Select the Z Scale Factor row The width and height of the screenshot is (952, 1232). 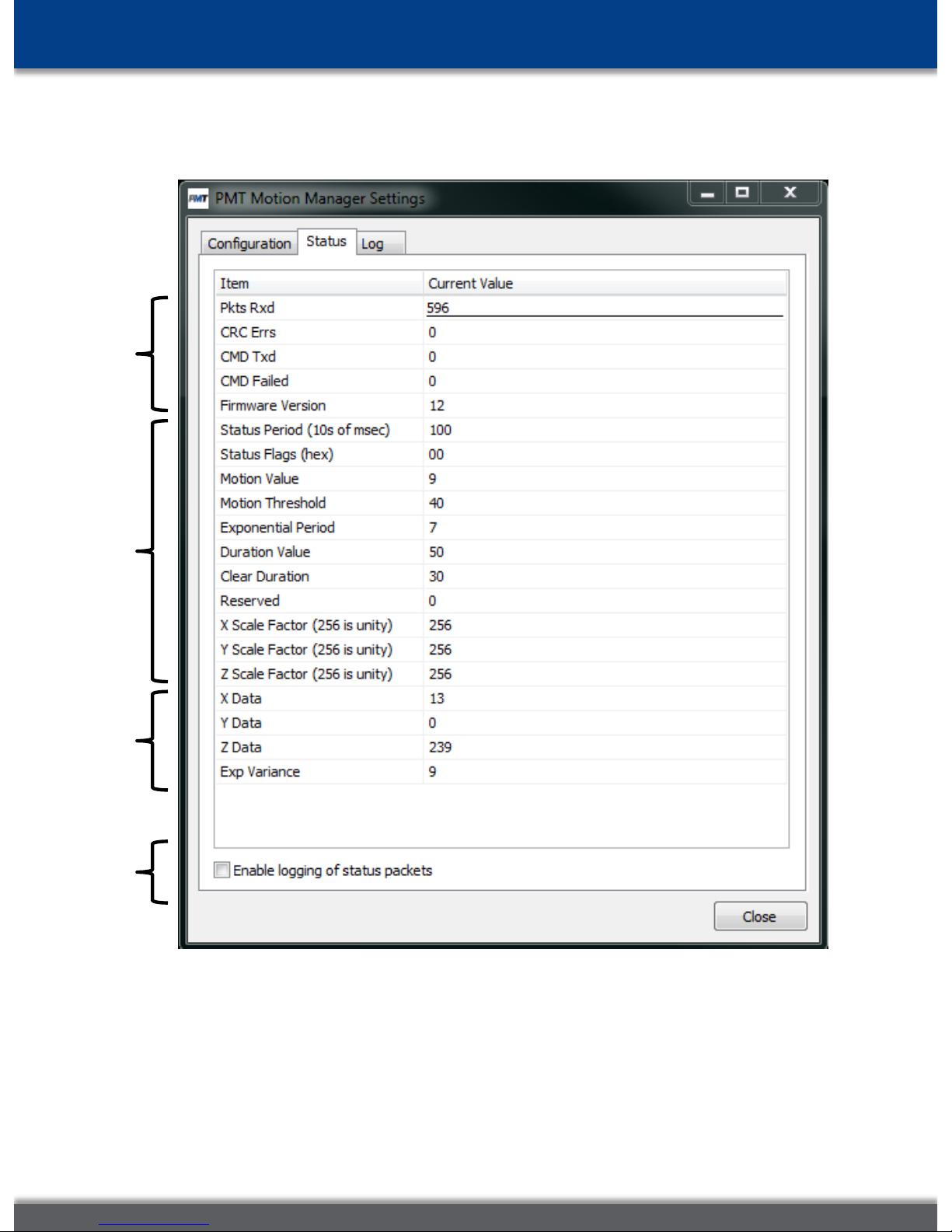click(501, 674)
